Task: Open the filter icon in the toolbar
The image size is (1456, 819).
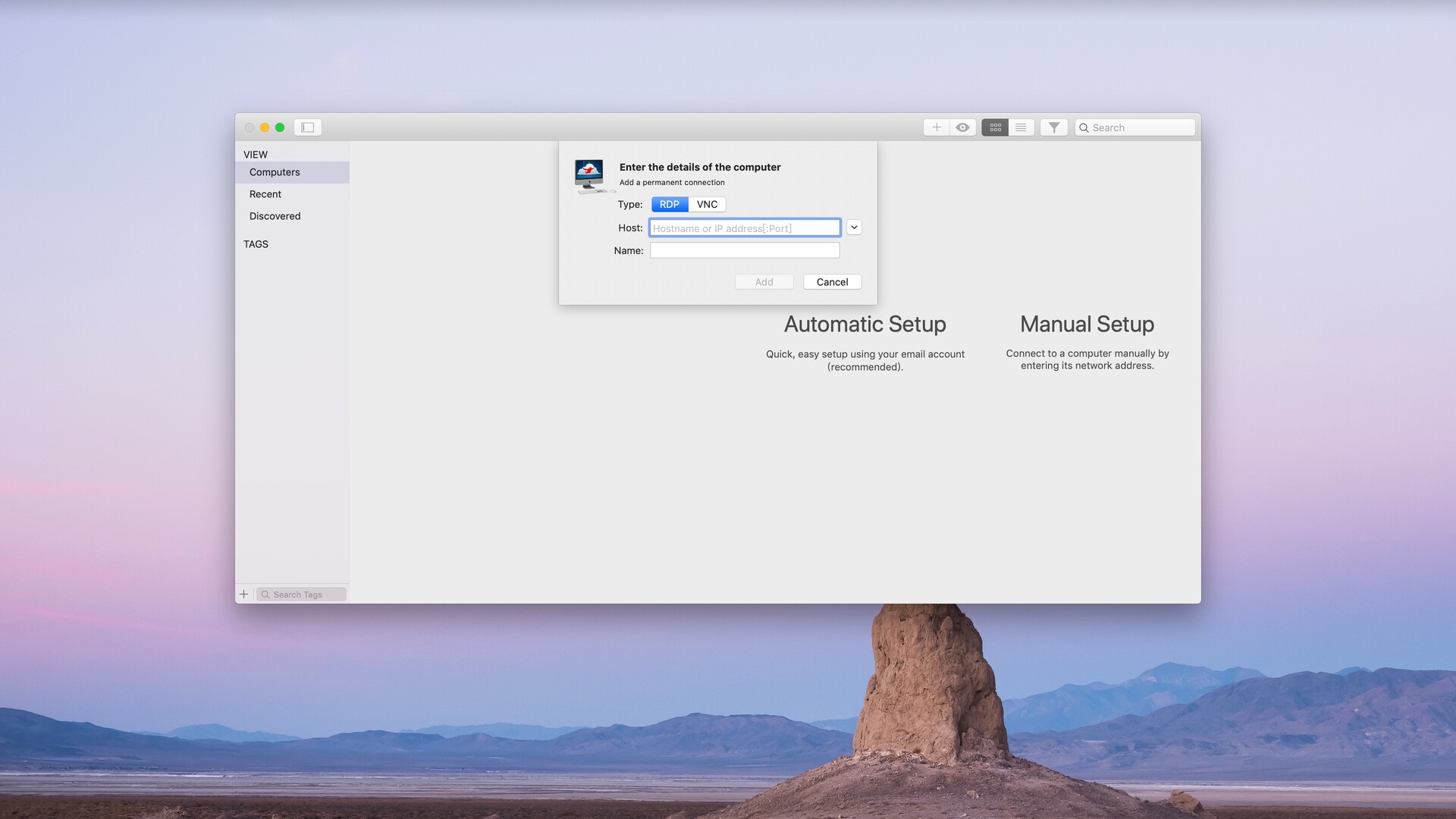Action: click(x=1053, y=127)
